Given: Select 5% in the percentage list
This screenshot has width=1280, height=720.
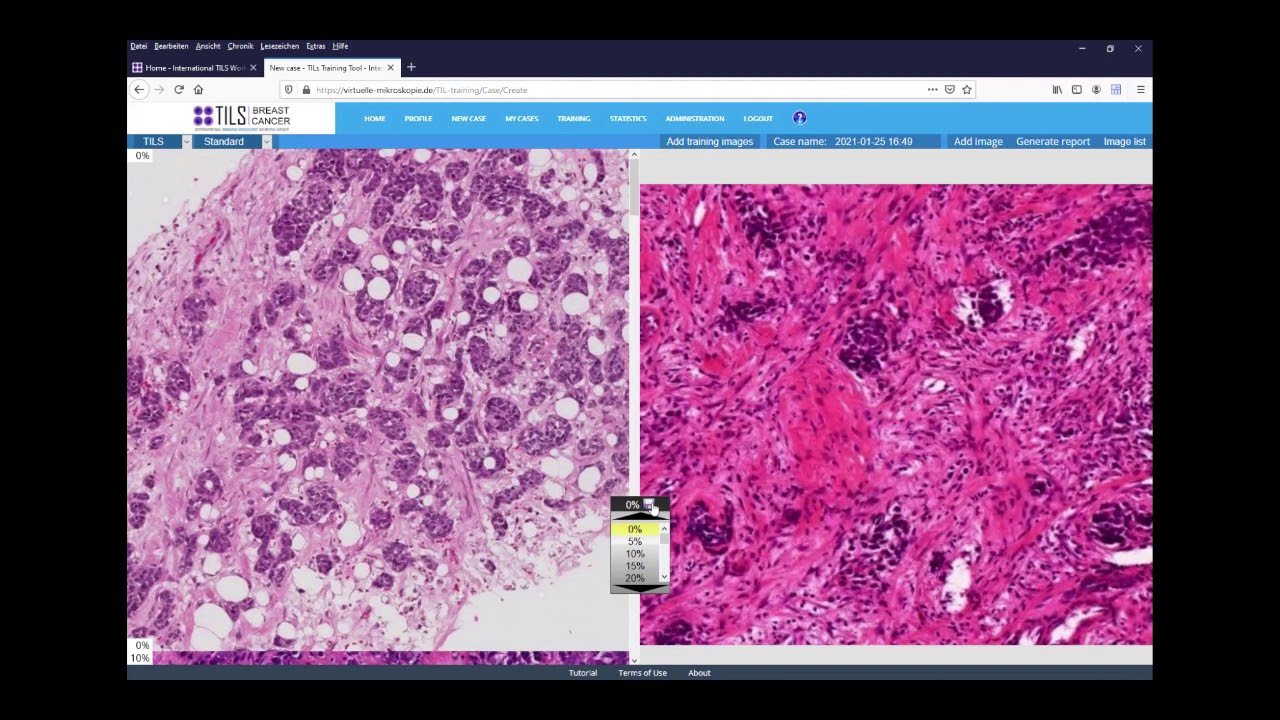Looking at the screenshot, I should [635, 542].
